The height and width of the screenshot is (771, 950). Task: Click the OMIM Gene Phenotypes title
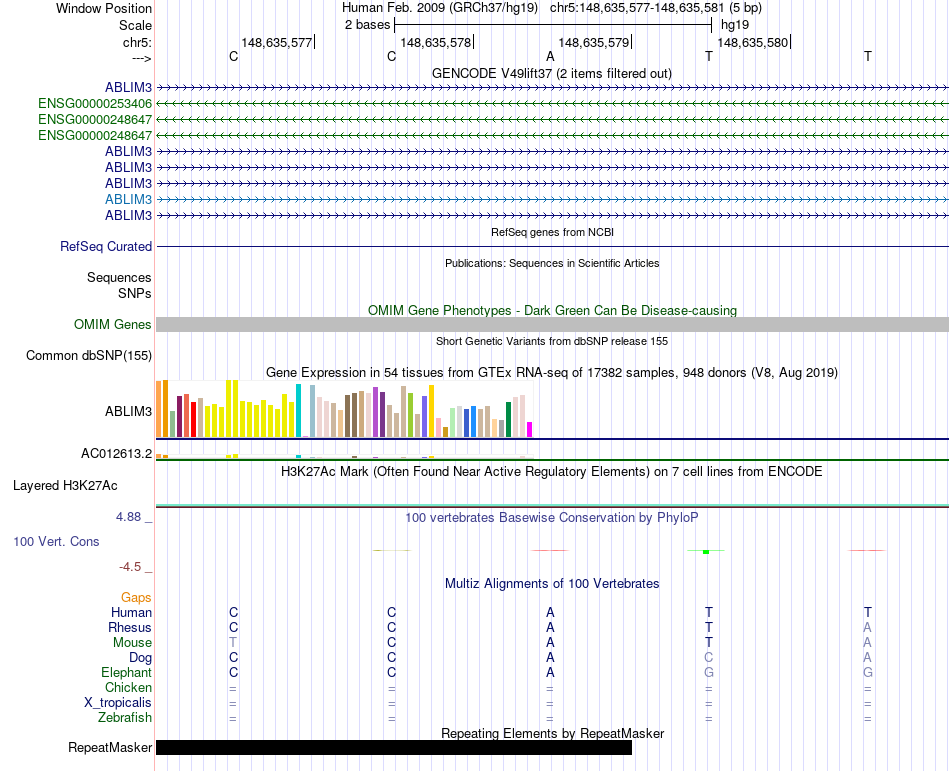[552, 310]
